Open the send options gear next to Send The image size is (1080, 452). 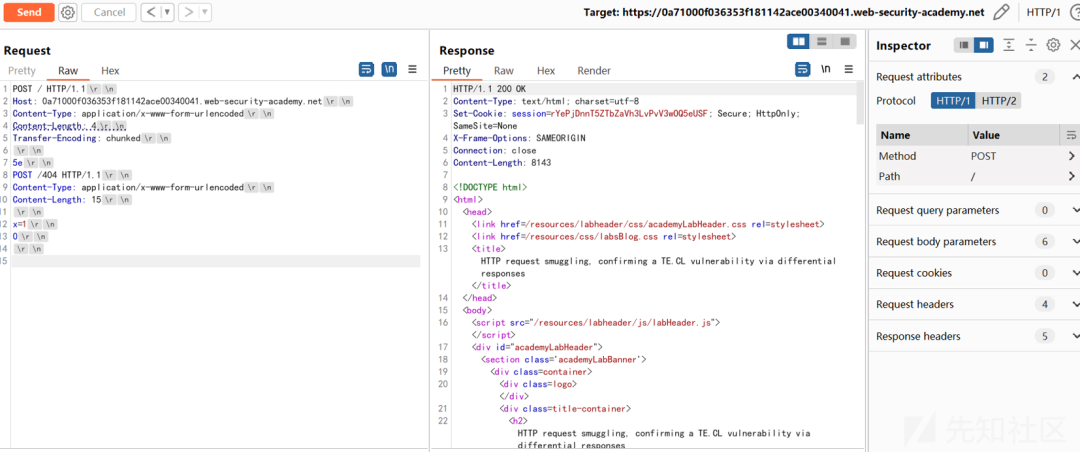68,12
